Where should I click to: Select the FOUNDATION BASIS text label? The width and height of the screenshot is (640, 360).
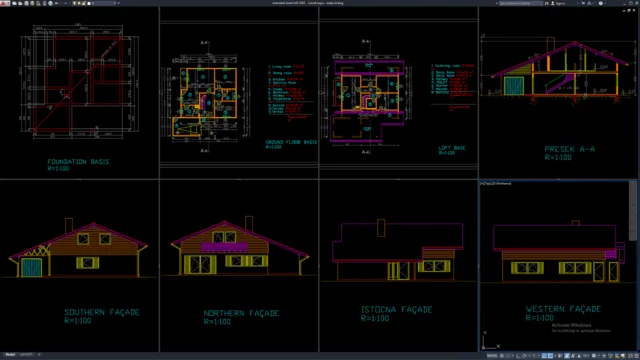coord(78,162)
